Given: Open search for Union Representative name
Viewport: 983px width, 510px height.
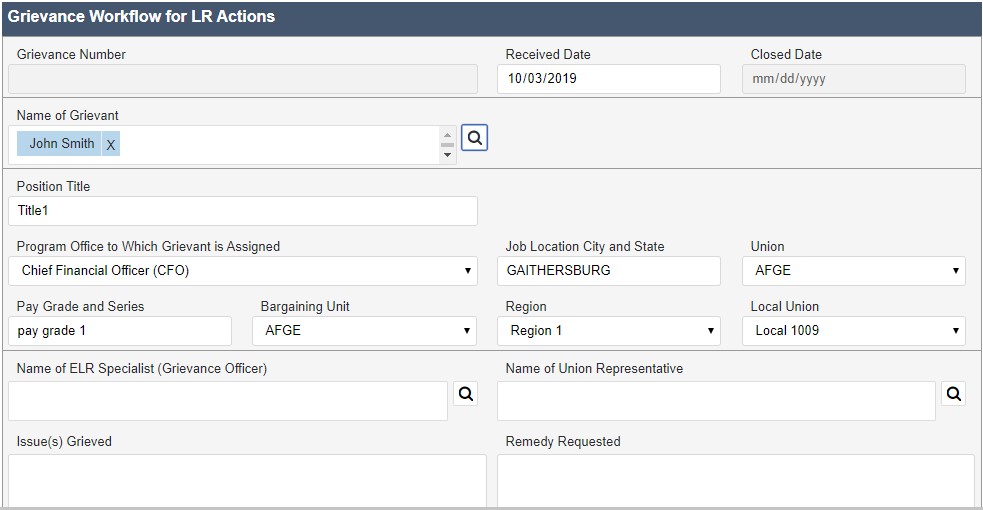Looking at the screenshot, I should [954, 393].
